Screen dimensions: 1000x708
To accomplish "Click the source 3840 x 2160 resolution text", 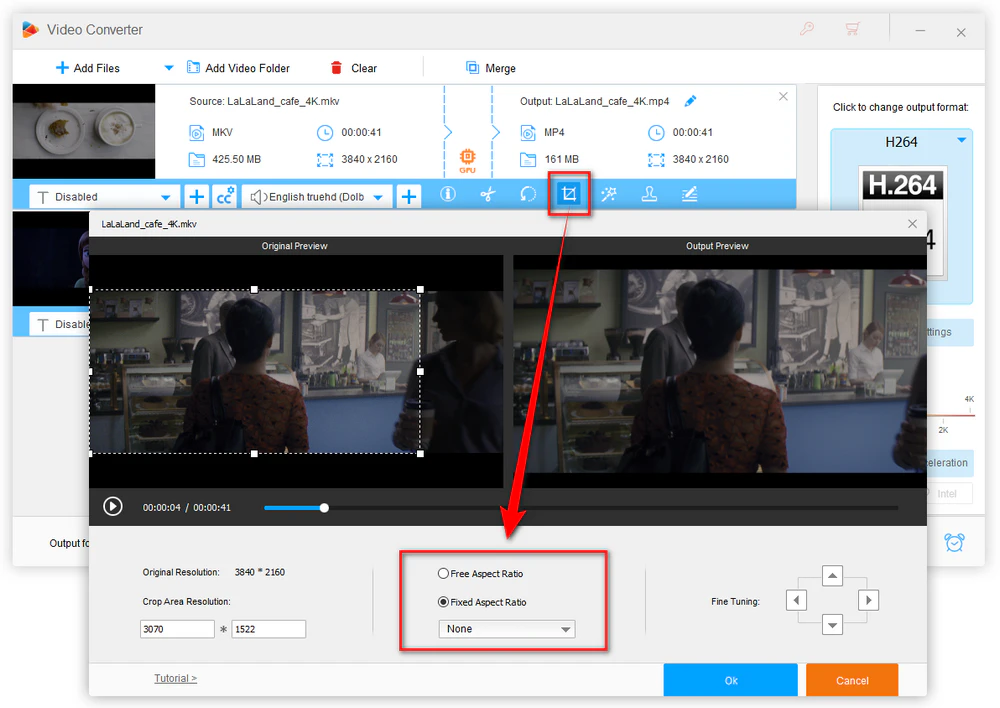I will (x=369, y=159).
